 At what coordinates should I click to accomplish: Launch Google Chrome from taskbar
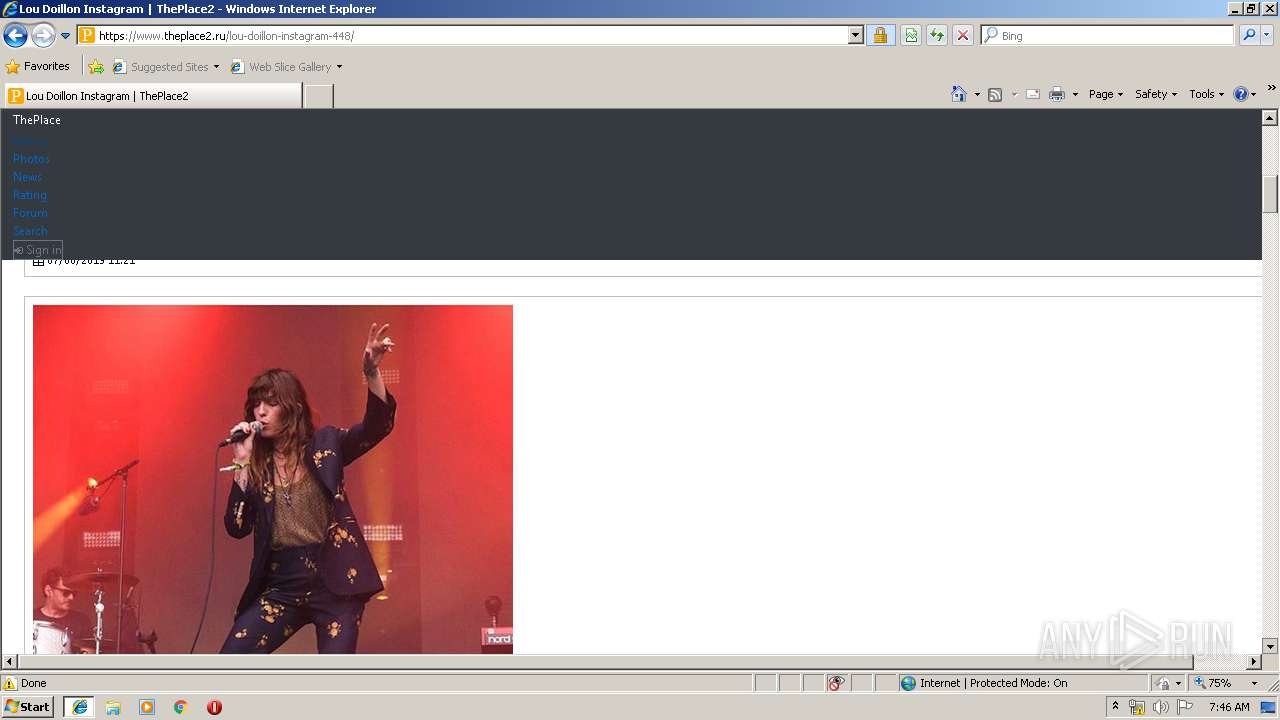[x=181, y=707]
